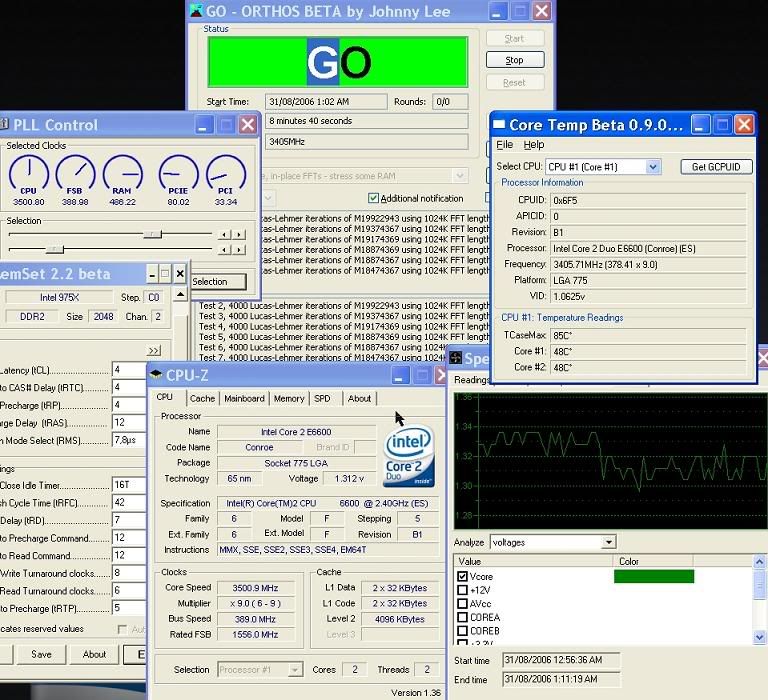768x700 pixels.
Task: Toggle the Additional notification checkbox
Action: (373, 198)
